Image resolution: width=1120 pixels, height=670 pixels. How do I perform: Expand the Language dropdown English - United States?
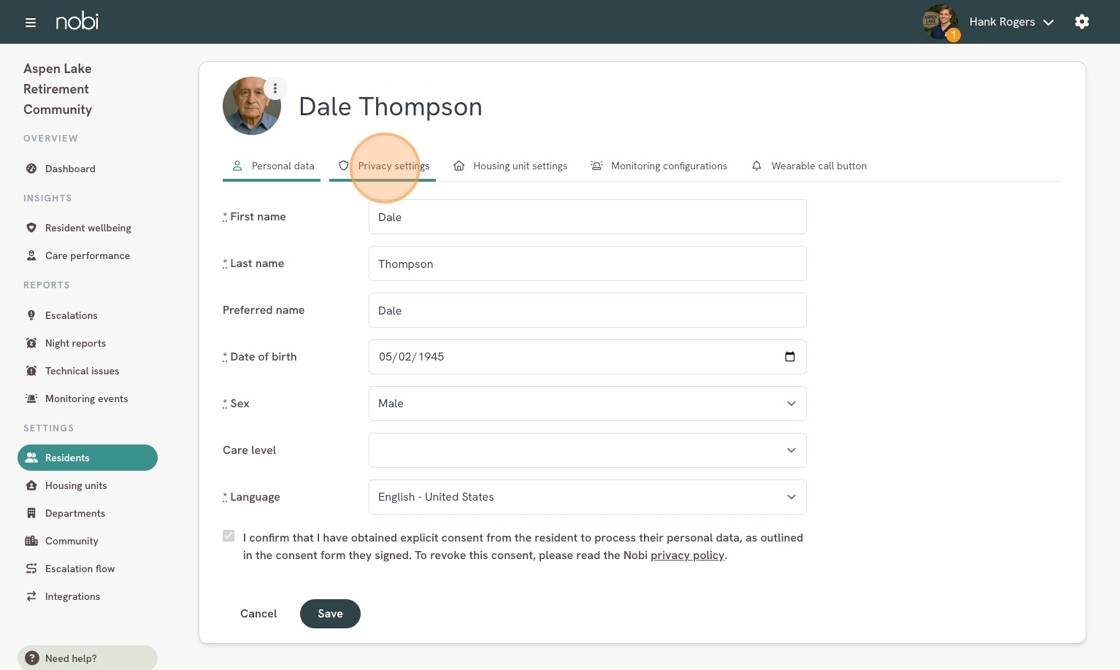point(587,497)
